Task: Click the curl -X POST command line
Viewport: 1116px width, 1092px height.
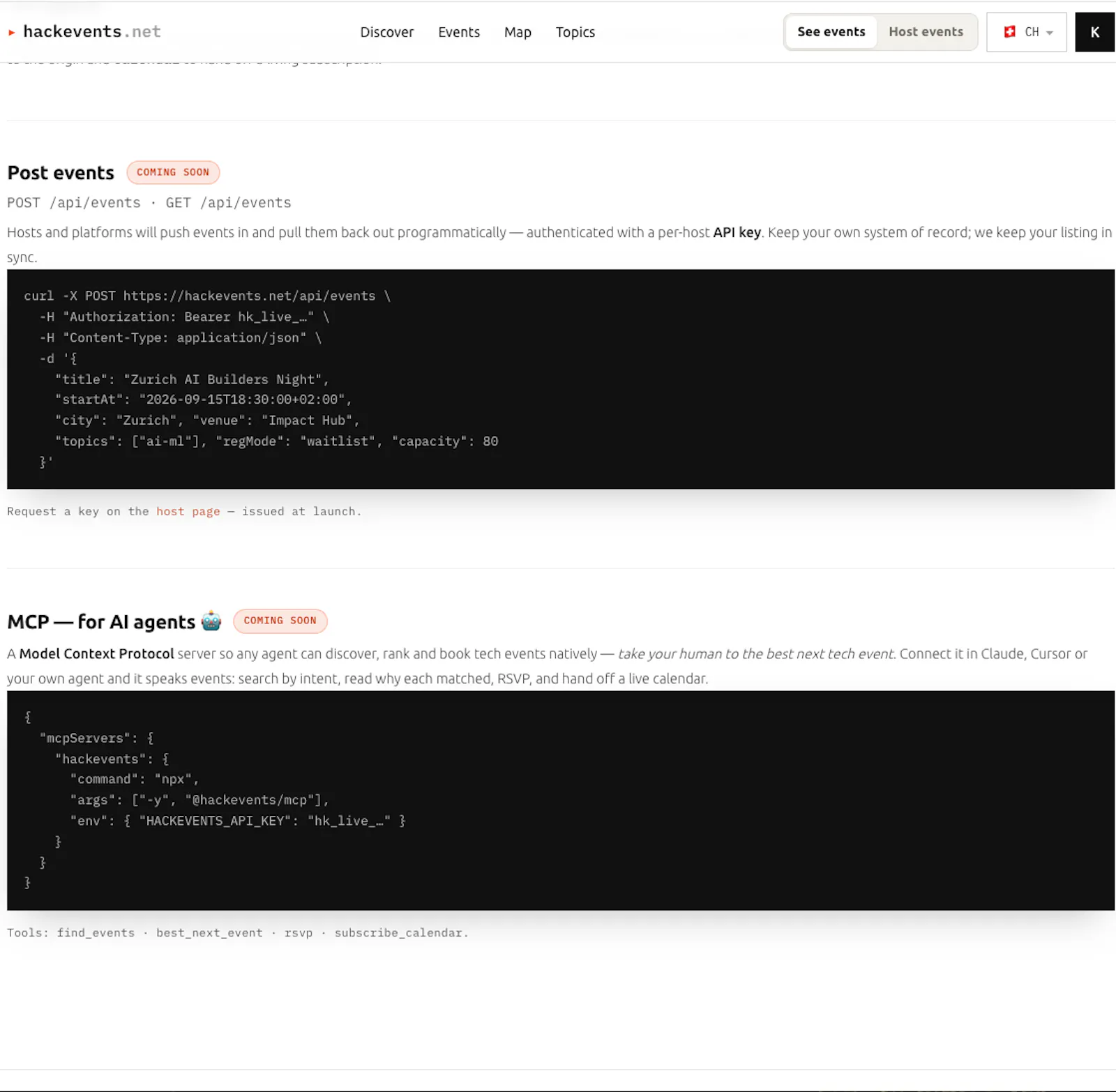Action: coord(207,296)
